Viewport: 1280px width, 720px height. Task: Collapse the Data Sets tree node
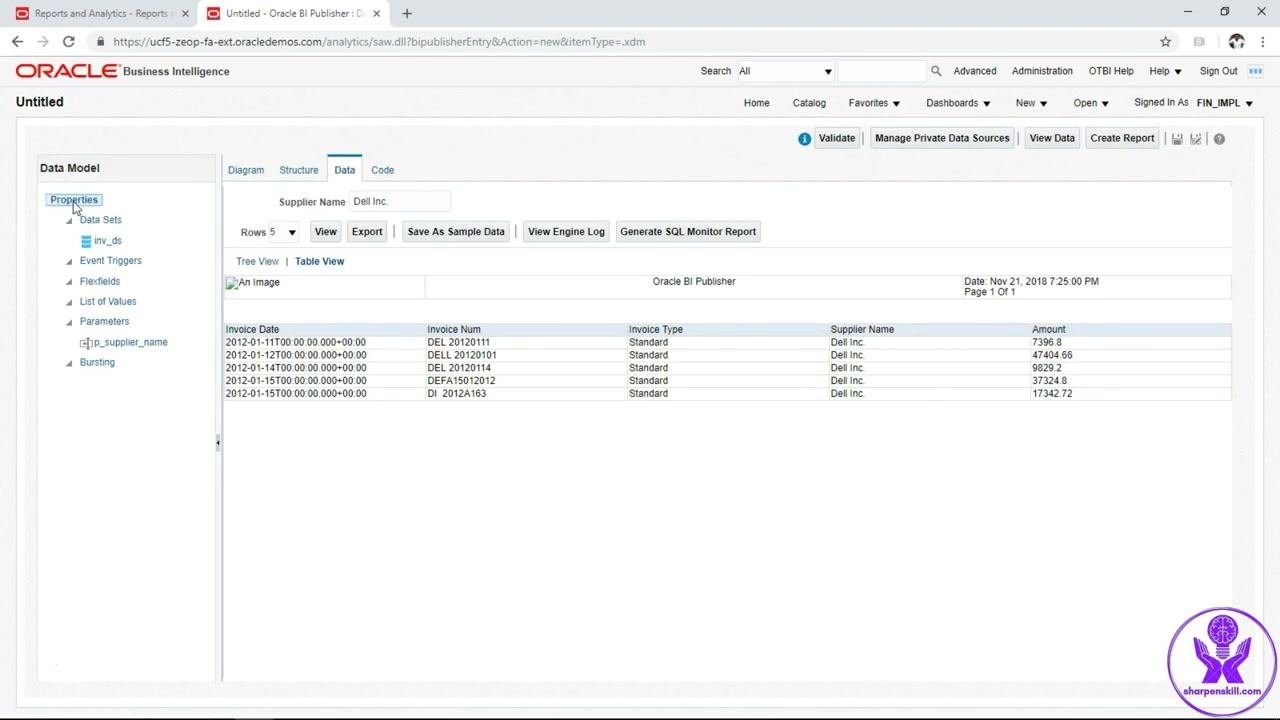click(x=69, y=221)
